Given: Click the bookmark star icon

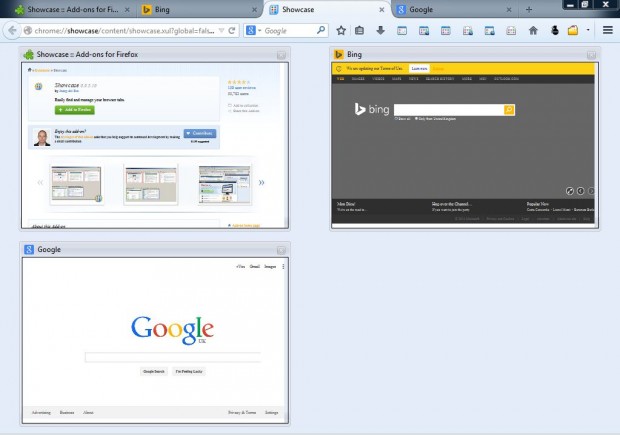Looking at the screenshot, I should tap(341, 31).
